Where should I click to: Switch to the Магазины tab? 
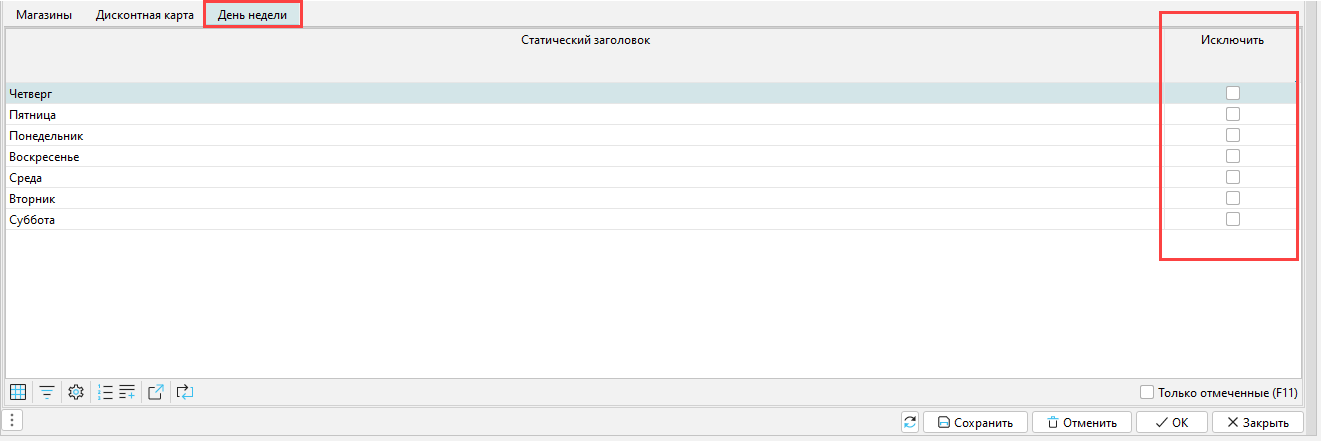[44, 16]
